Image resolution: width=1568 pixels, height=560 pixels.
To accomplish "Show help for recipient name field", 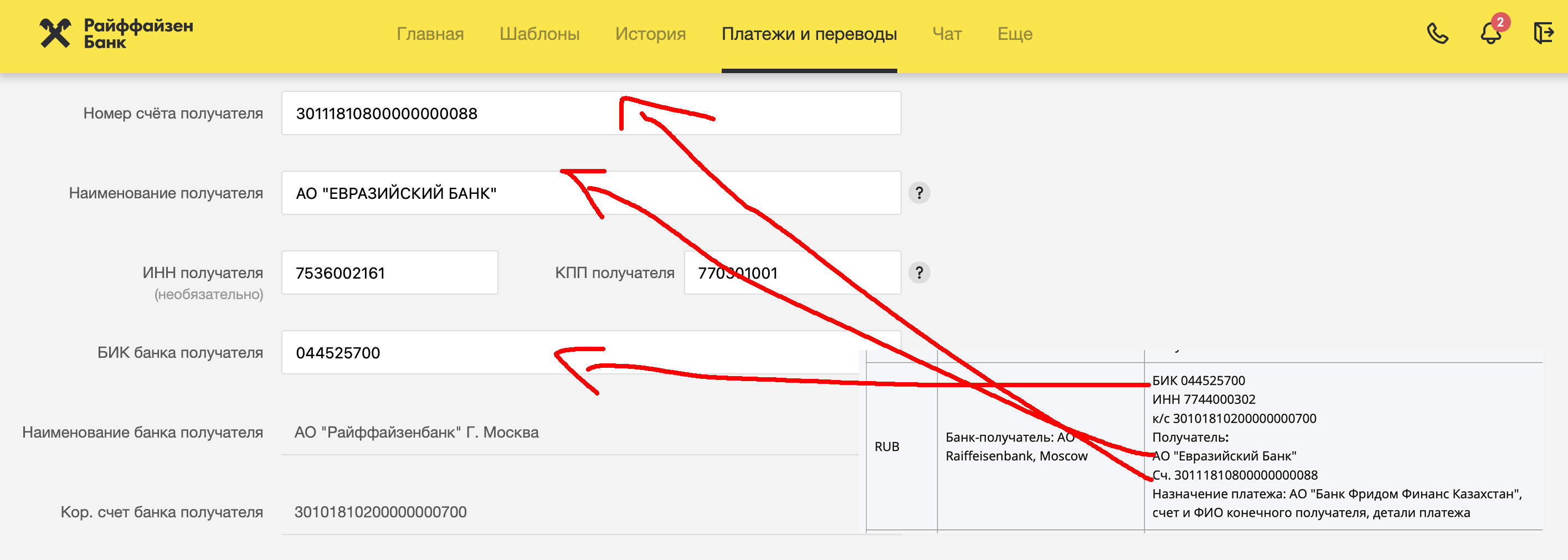I will point(919,193).
